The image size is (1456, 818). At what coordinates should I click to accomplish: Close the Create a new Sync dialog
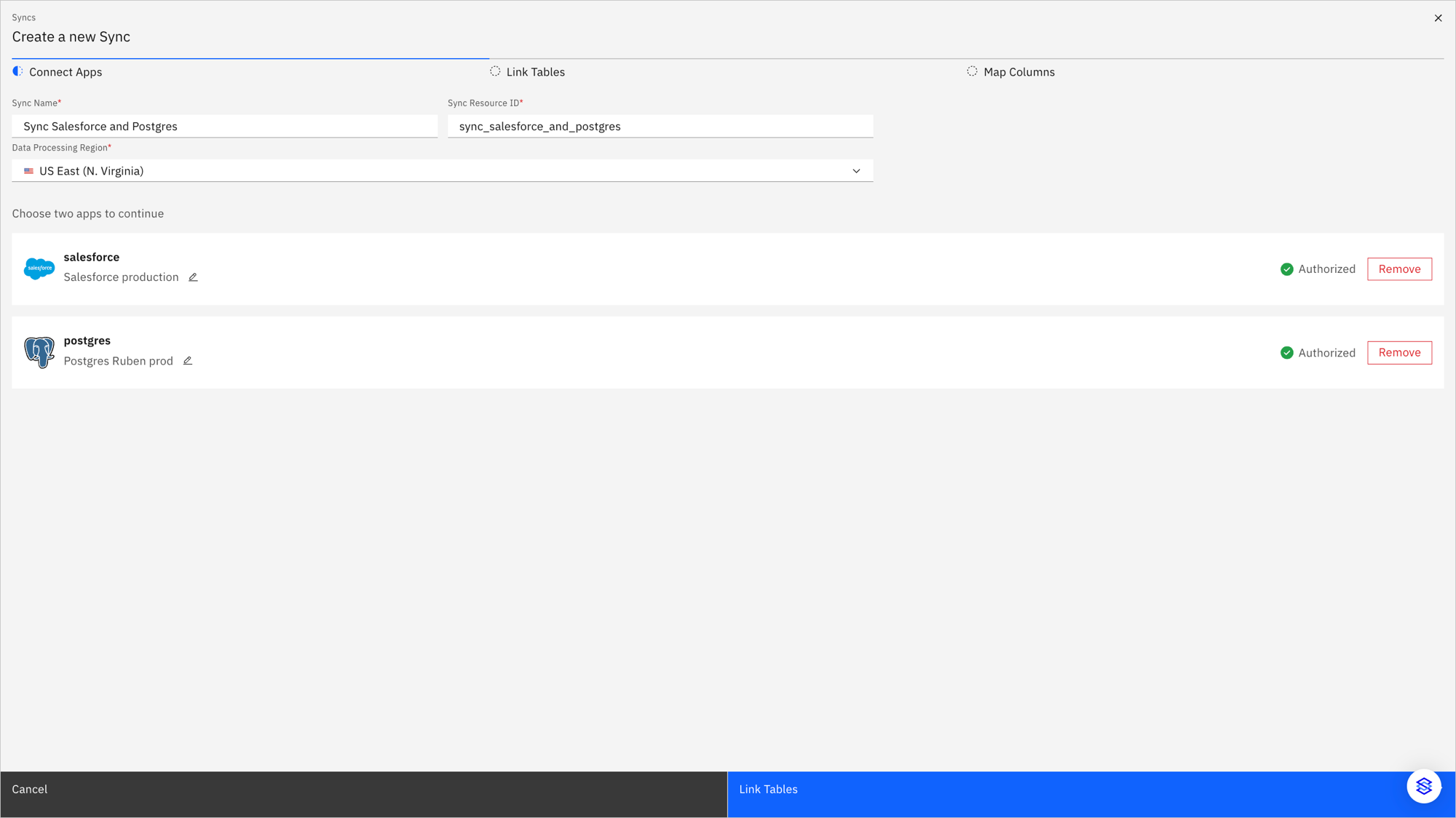tap(1438, 18)
